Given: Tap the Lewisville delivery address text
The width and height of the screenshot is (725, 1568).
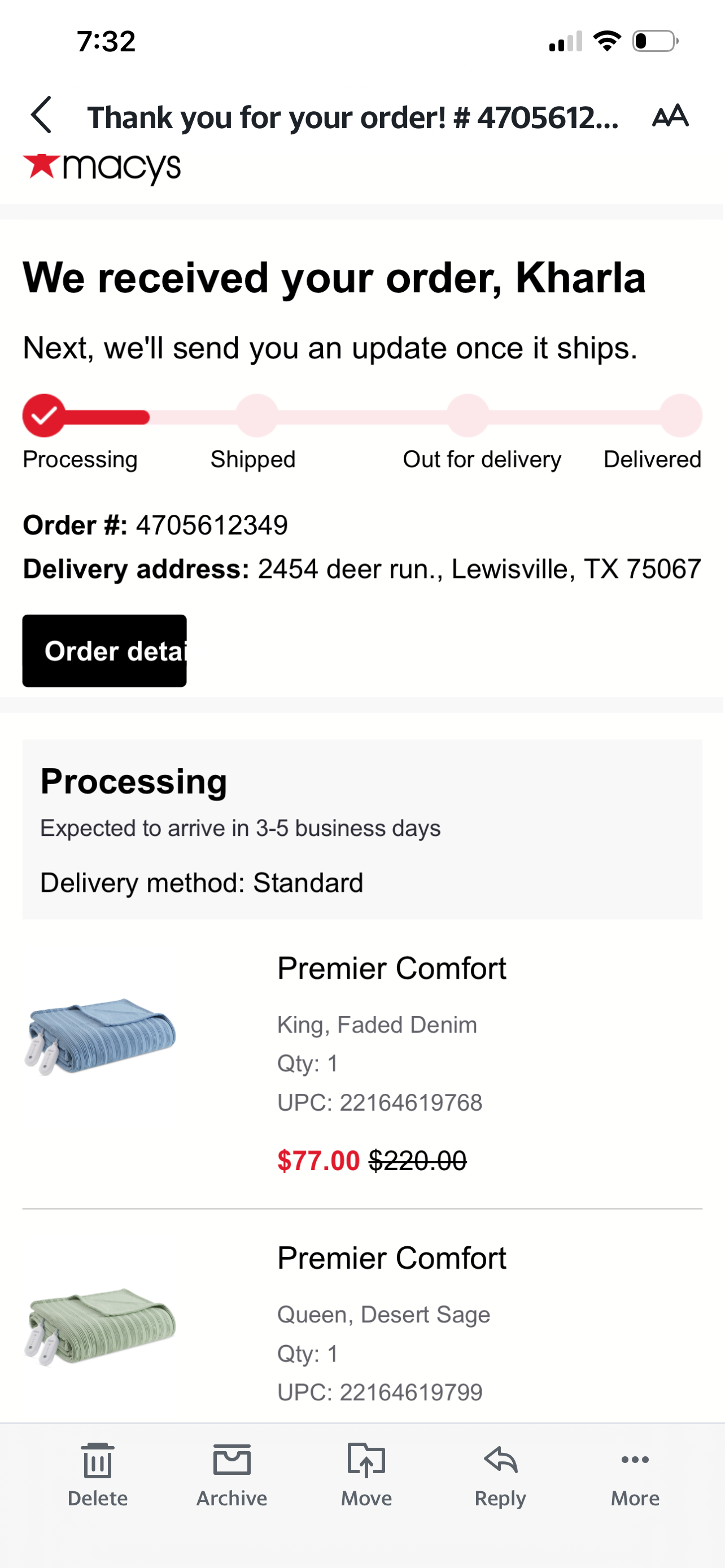Looking at the screenshot, I should (x=480, y=569).
